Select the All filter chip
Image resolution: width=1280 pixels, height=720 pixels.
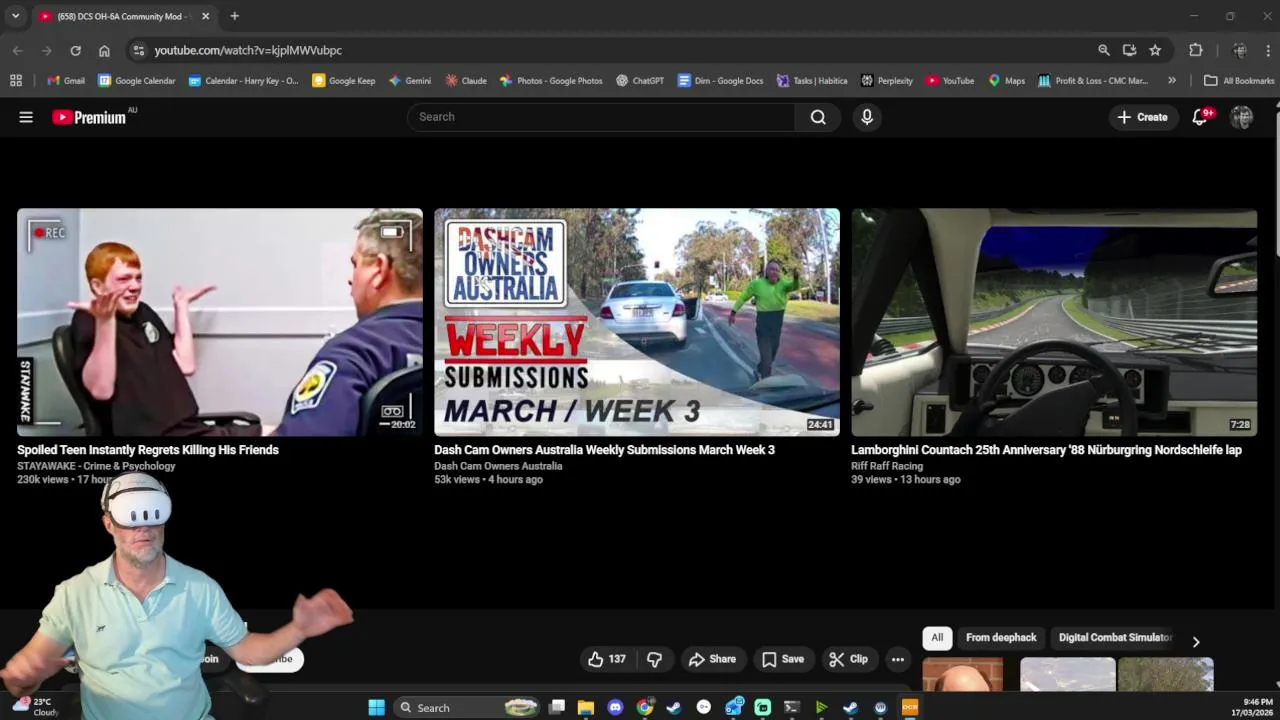[x=937, y=637]
